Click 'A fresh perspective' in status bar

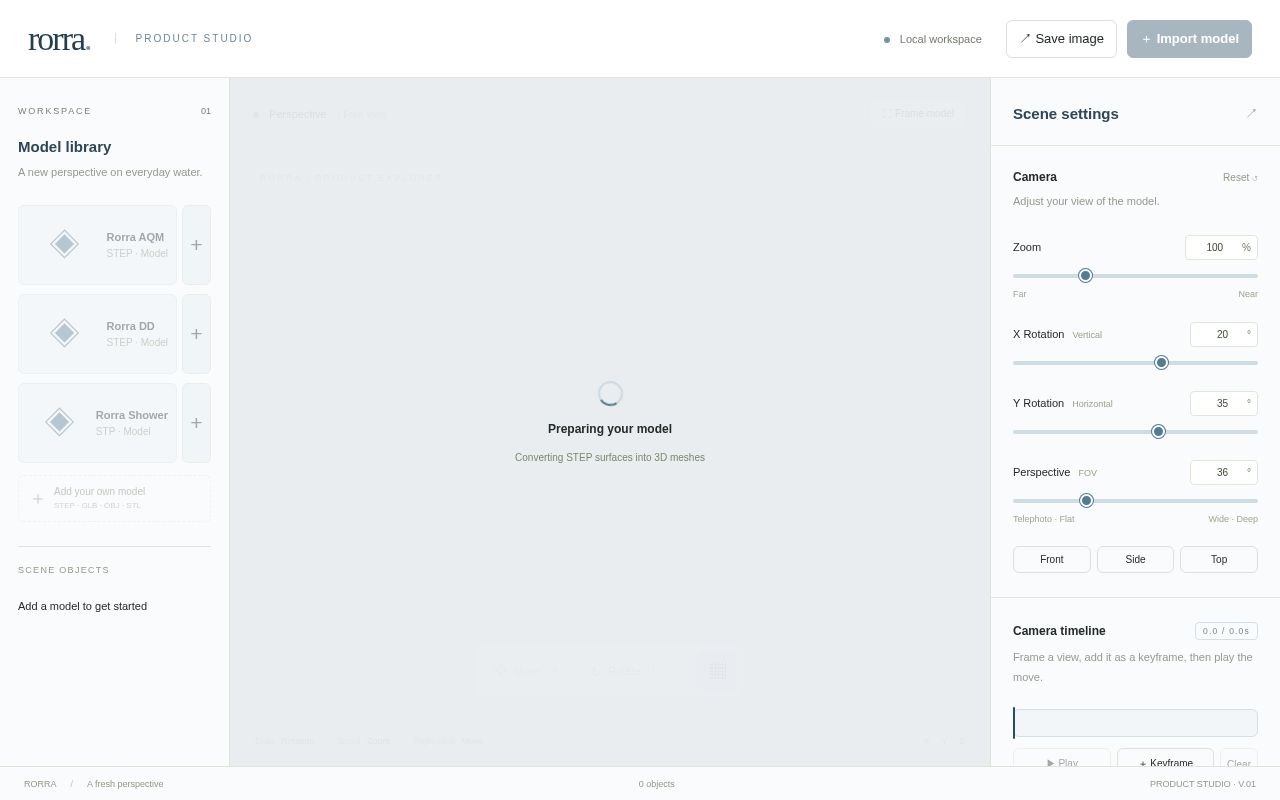(x=125, y=784)
